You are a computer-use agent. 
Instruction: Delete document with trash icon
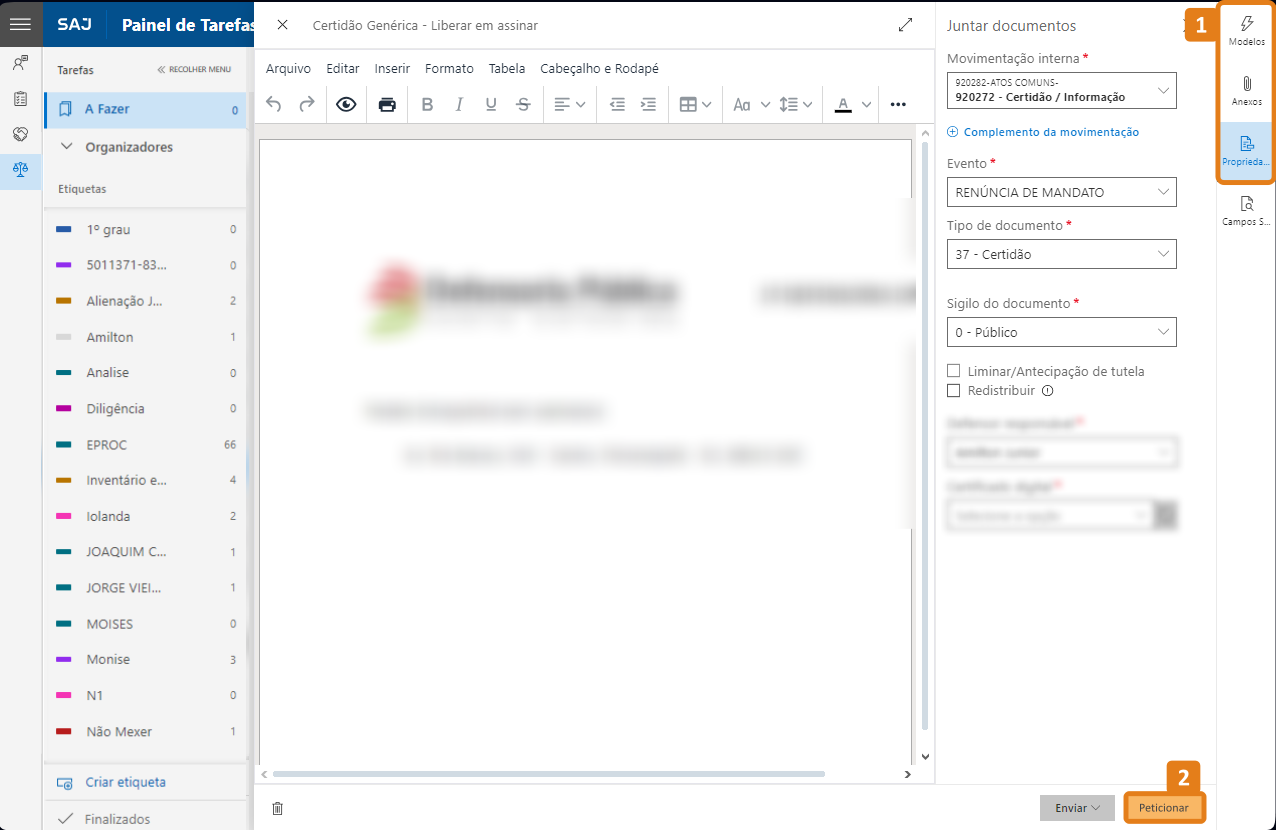(x=278, y=808)
